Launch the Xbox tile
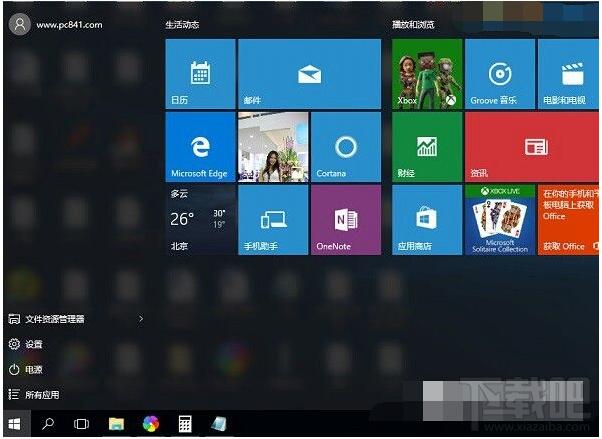 tap(426, 74)
